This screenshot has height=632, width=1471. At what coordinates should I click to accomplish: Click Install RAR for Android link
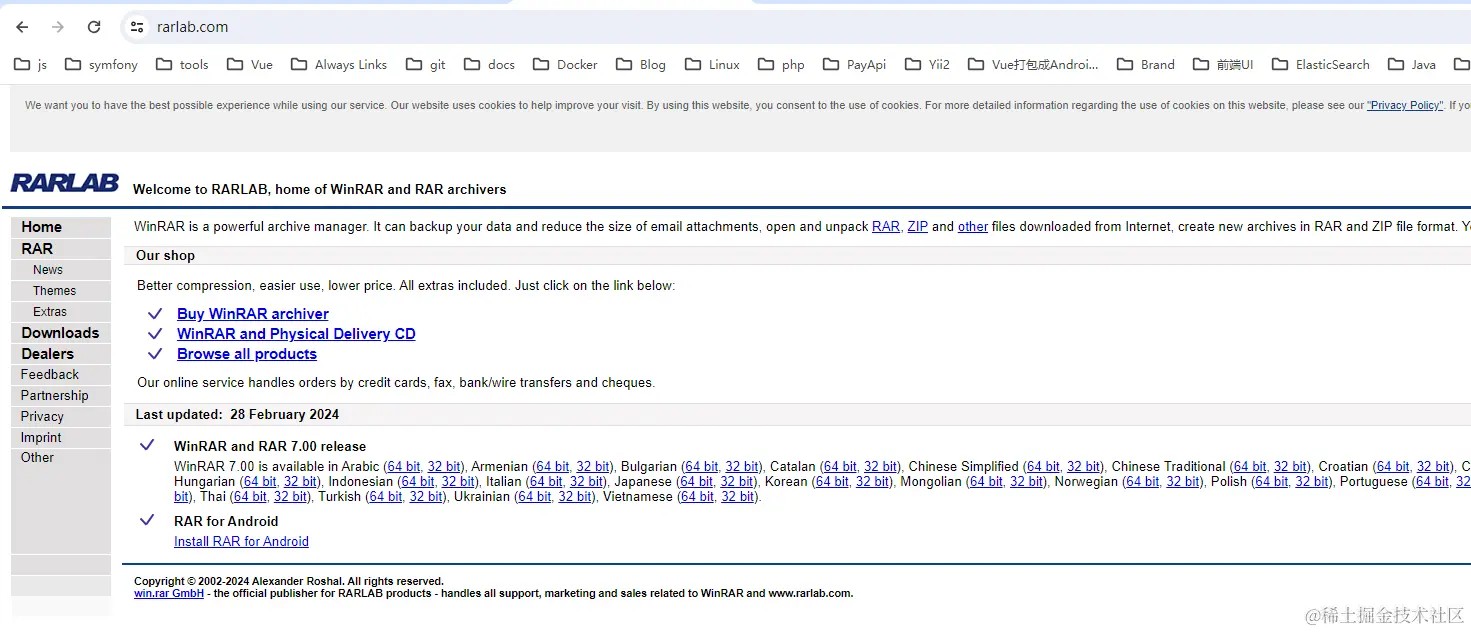click(241, 542)
